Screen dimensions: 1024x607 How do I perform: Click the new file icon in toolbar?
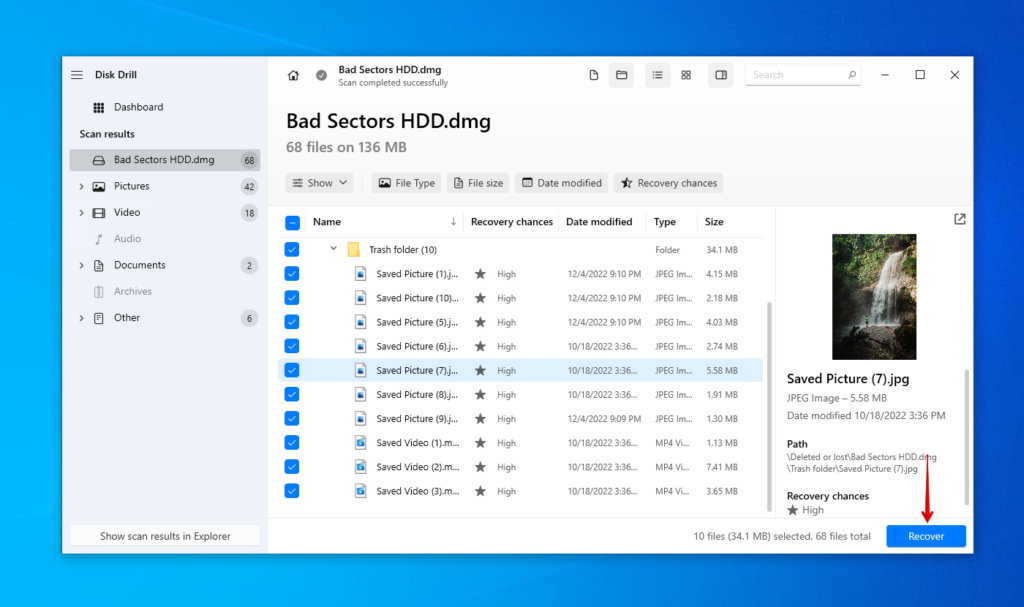pyautogui.click(x=593, y=74)
